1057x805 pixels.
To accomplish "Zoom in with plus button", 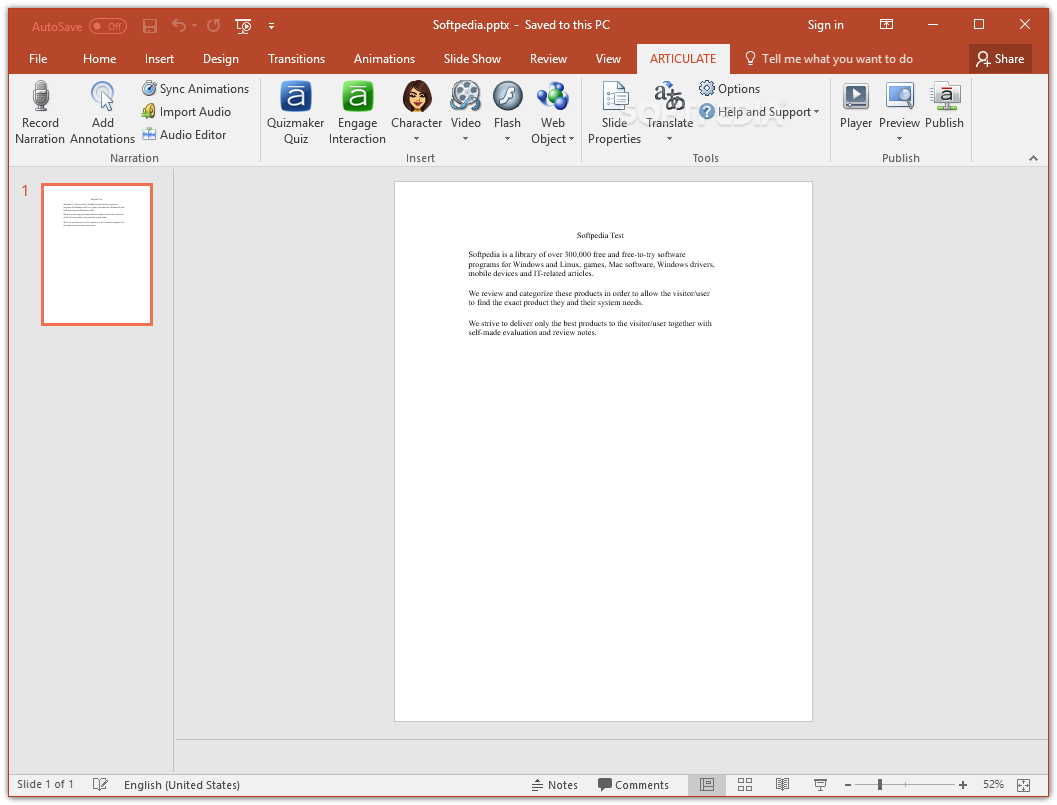I will (963, 784).
